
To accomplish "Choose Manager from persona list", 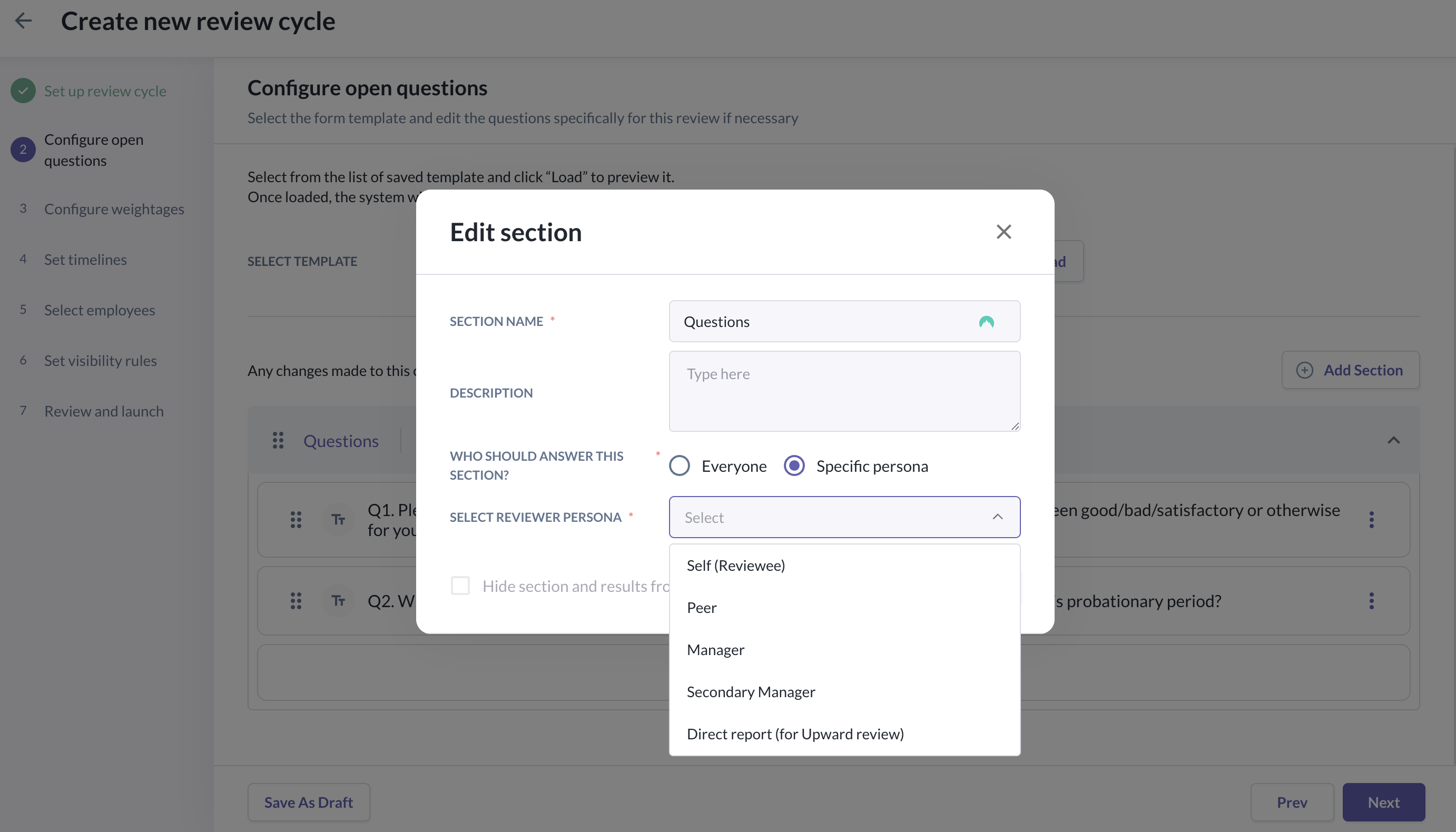I will [715, 650].
